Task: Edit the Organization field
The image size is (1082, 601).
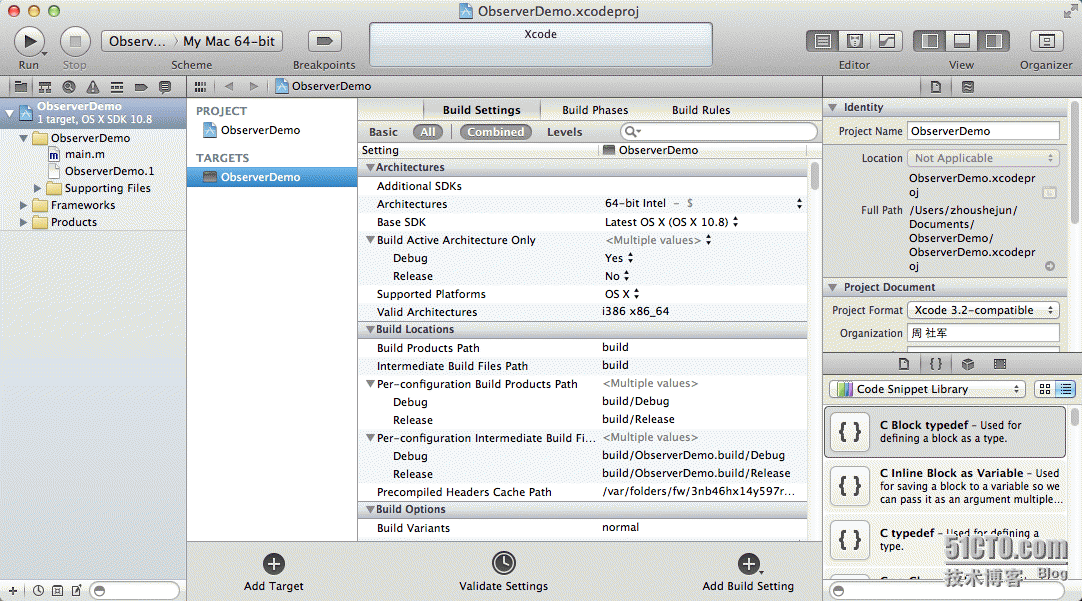Action: point(983,333)
